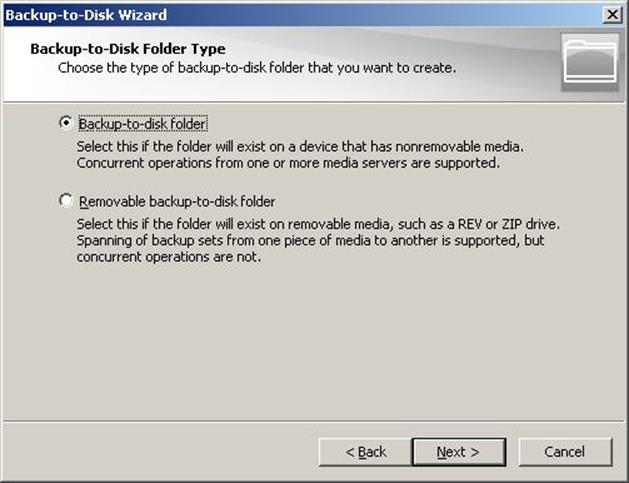This screenshot has height=483, width=629.
Task: Click the "Backup-to-Disk Folder Type" heading
Action: pyautogui.click(x=128, y=49)
